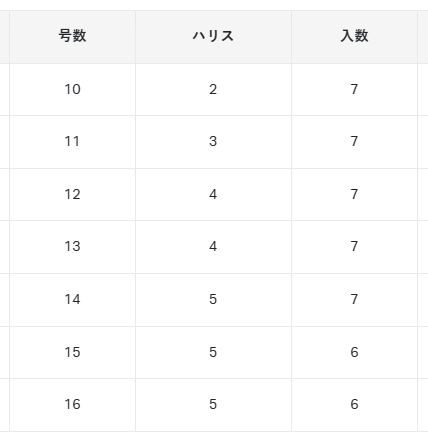Click ハリス cell in the 号数 14 row

(213, 299)
